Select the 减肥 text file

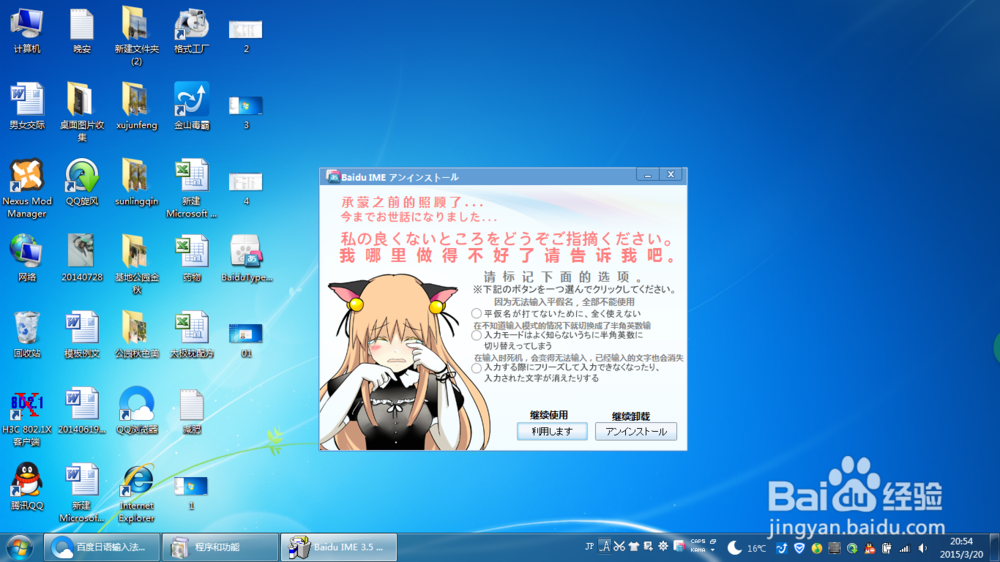pyautogui.click(x=191, y=410)
